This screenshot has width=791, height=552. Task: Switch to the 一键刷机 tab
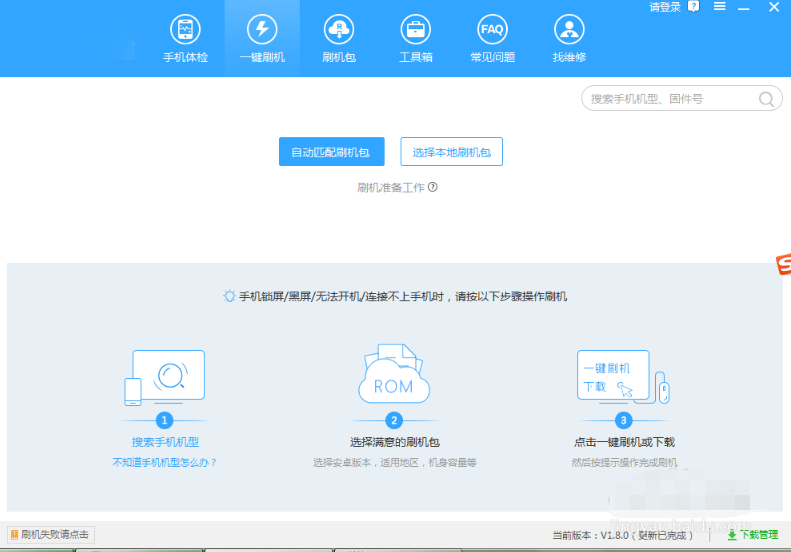tap(262, 38)
